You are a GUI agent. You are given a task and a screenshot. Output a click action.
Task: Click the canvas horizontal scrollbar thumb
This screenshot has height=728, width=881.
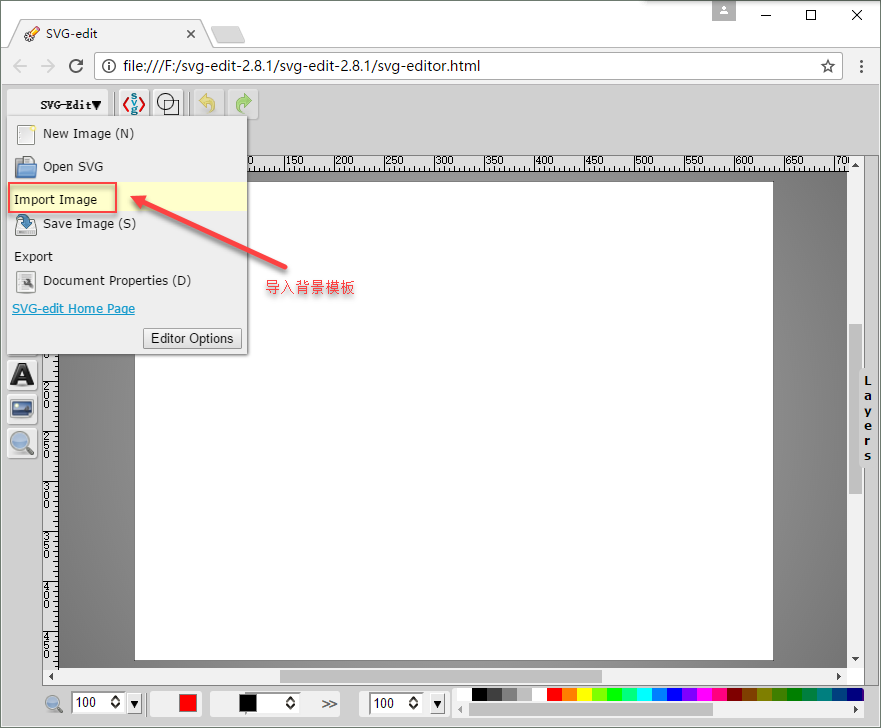click(x=440, y=676)
